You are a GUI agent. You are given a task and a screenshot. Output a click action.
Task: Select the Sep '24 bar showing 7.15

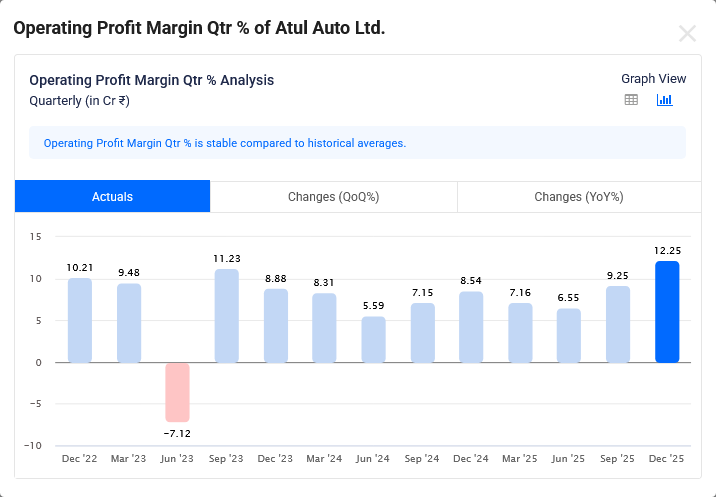click(x=423, y=333)
